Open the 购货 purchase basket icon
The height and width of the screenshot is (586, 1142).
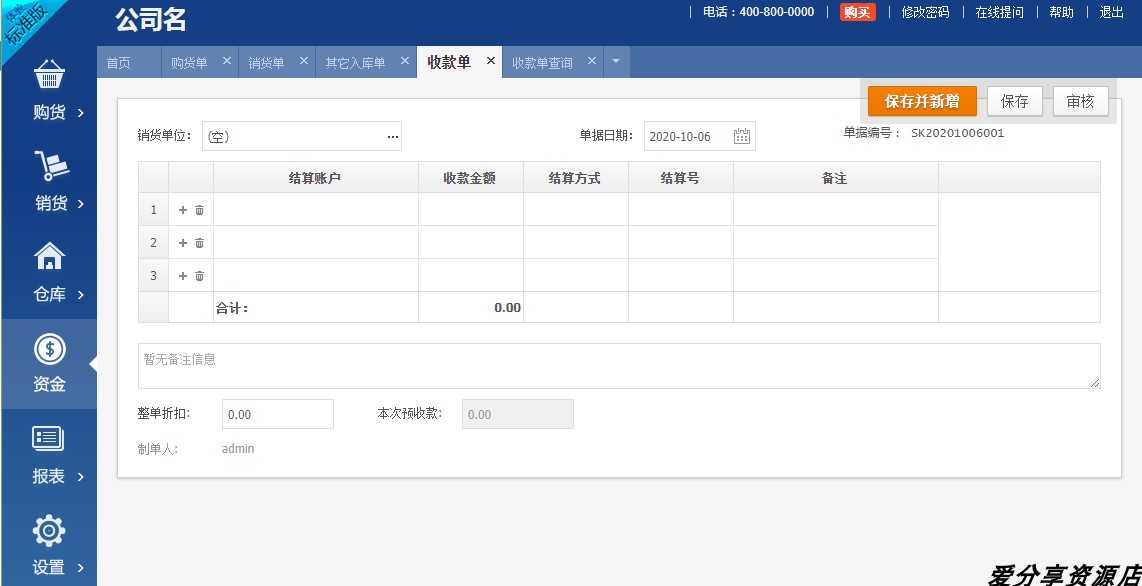pyautogui.click(x=50, y=75)
